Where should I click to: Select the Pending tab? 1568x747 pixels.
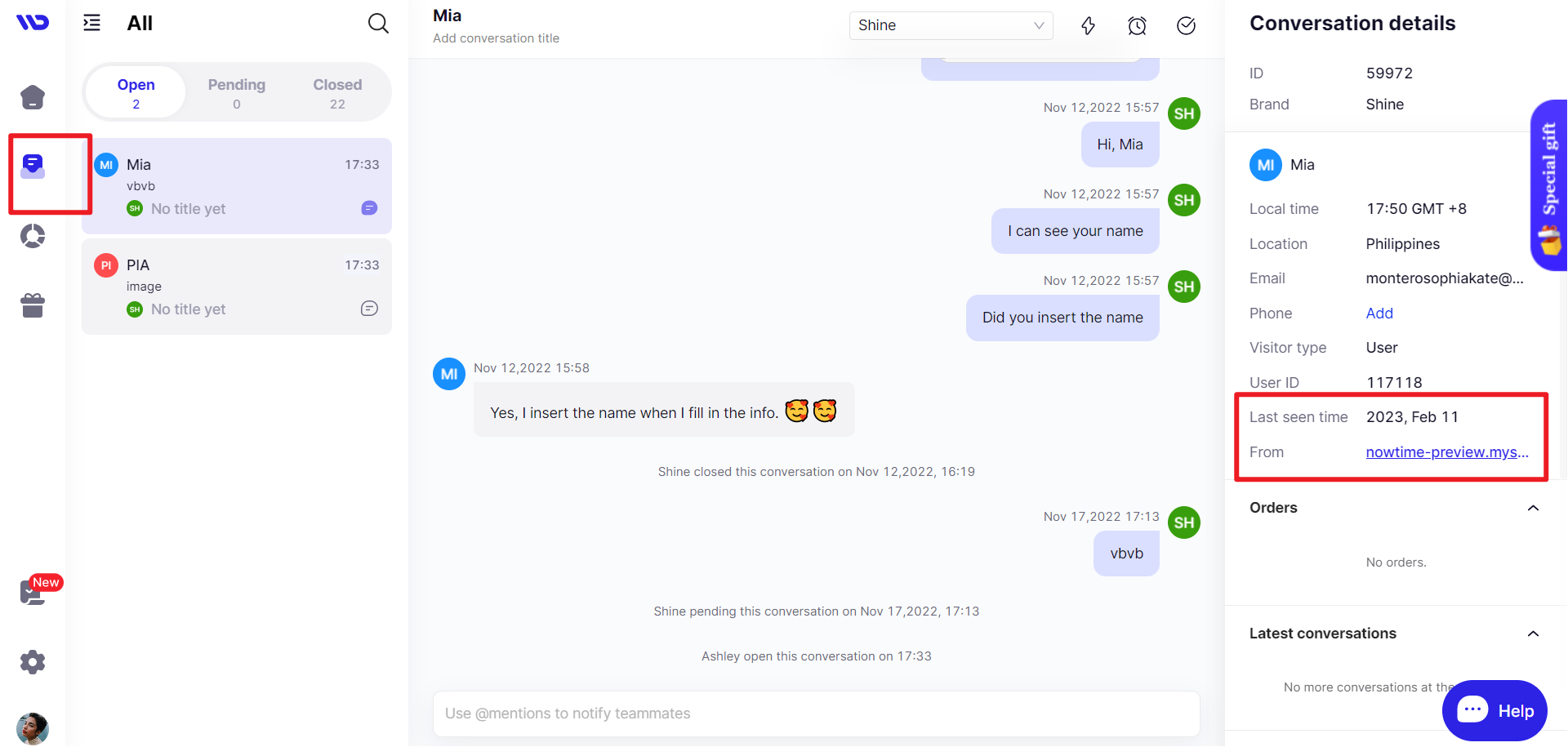(236, 91)
